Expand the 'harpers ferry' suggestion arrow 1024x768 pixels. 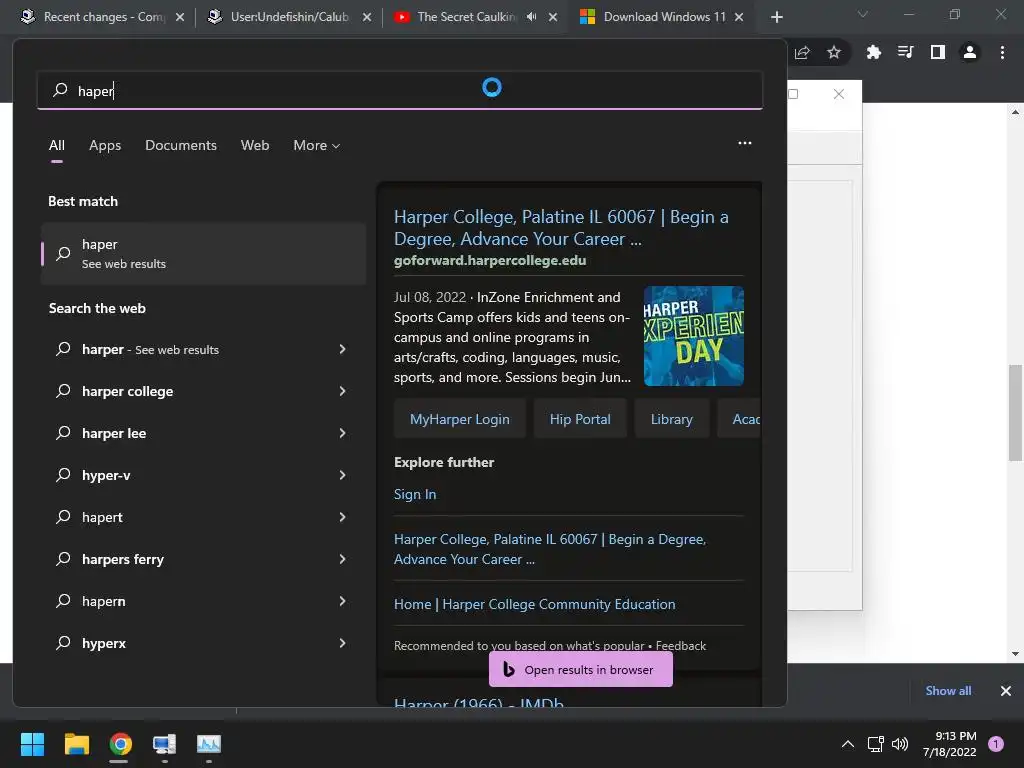(x=342, y=559)
